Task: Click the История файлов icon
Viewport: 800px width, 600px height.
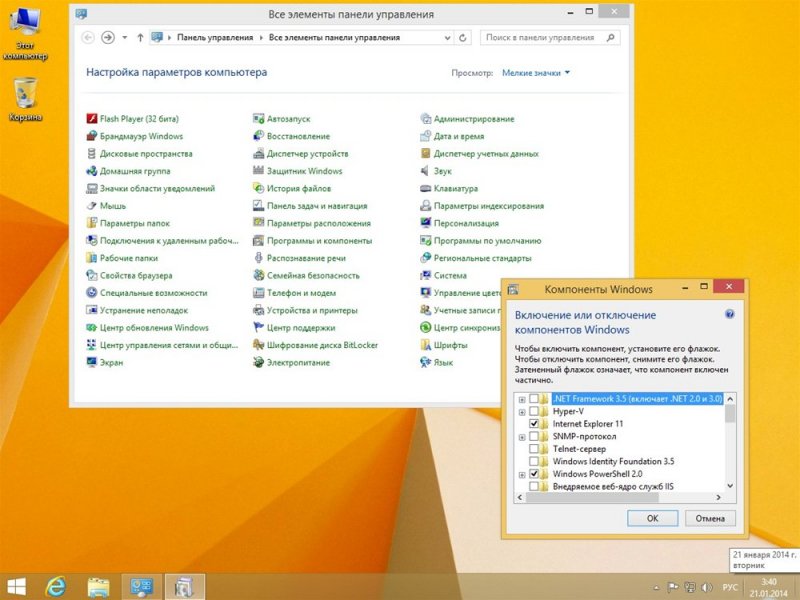Action: coord(259,188)
